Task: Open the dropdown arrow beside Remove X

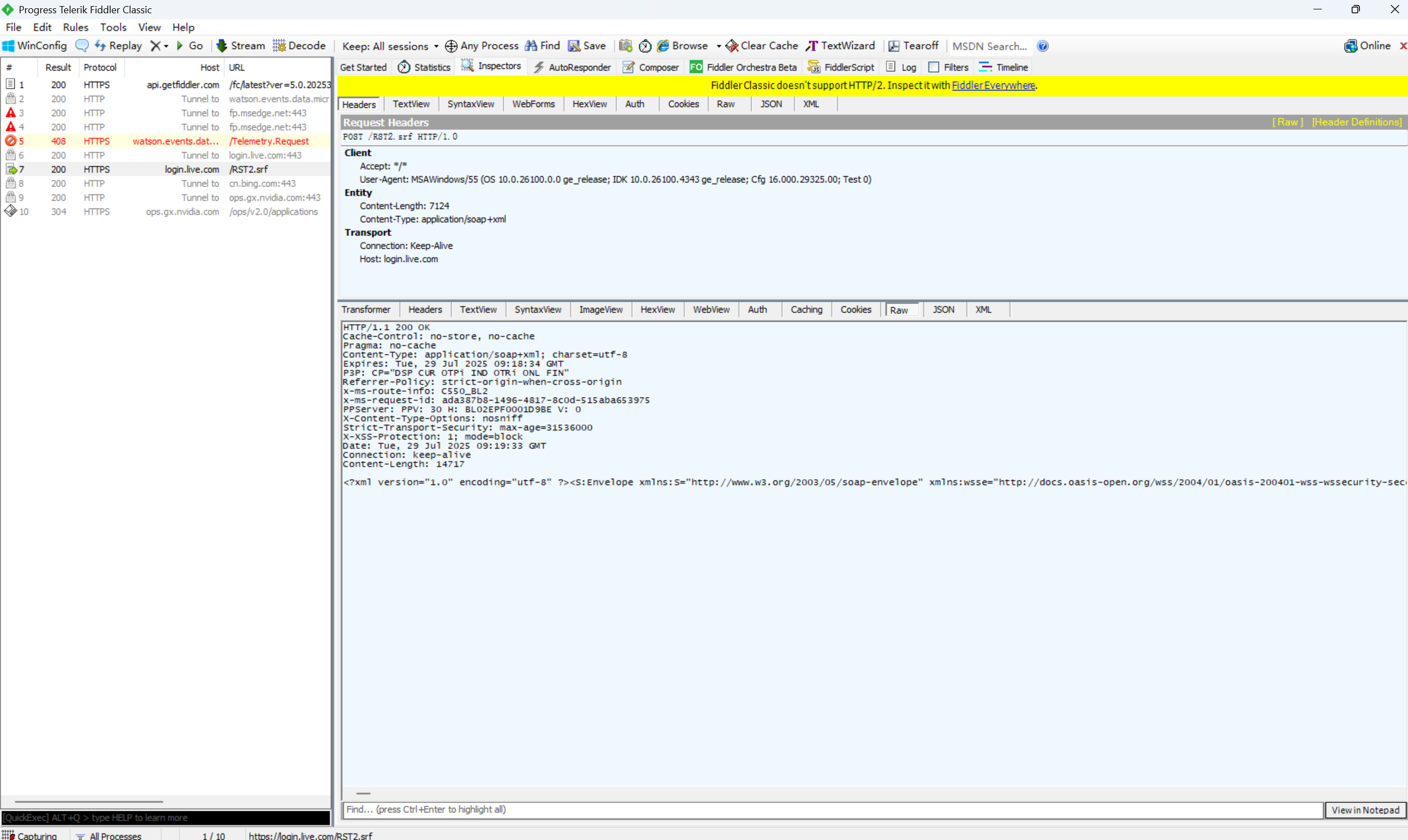Action: tap(166, 46)
